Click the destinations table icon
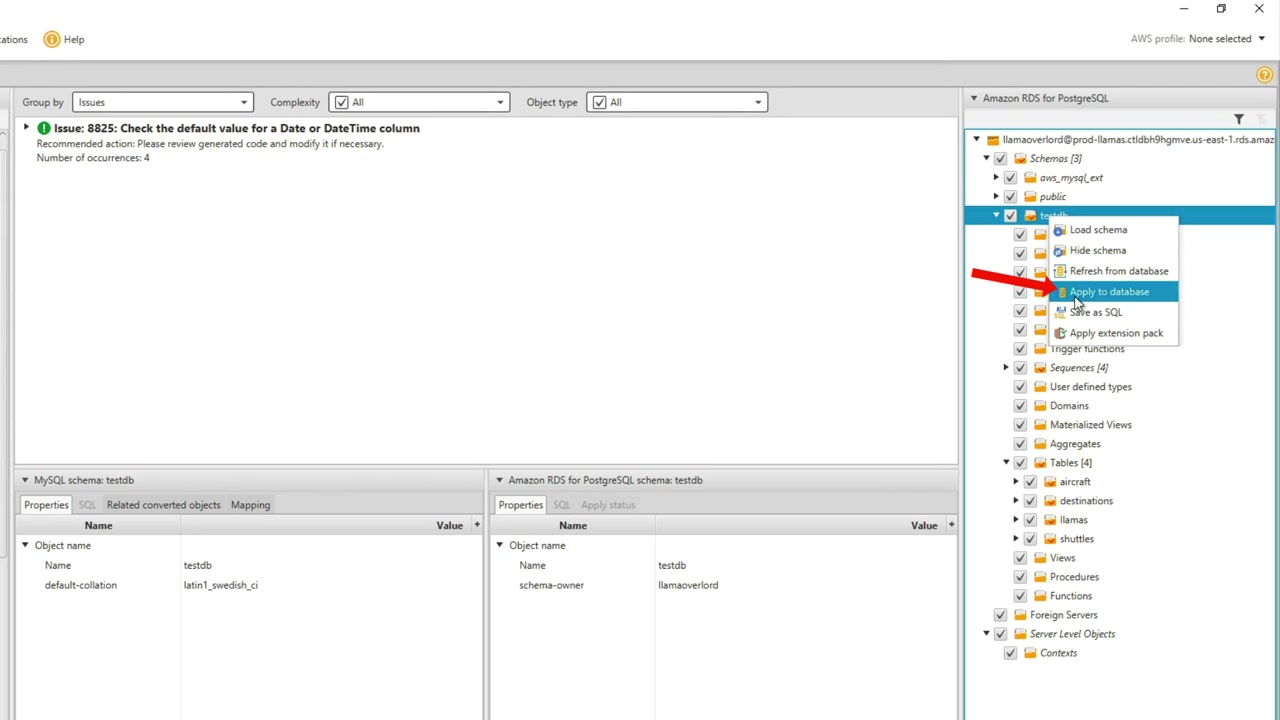 pyautogui.click(x=1050, y=501)
